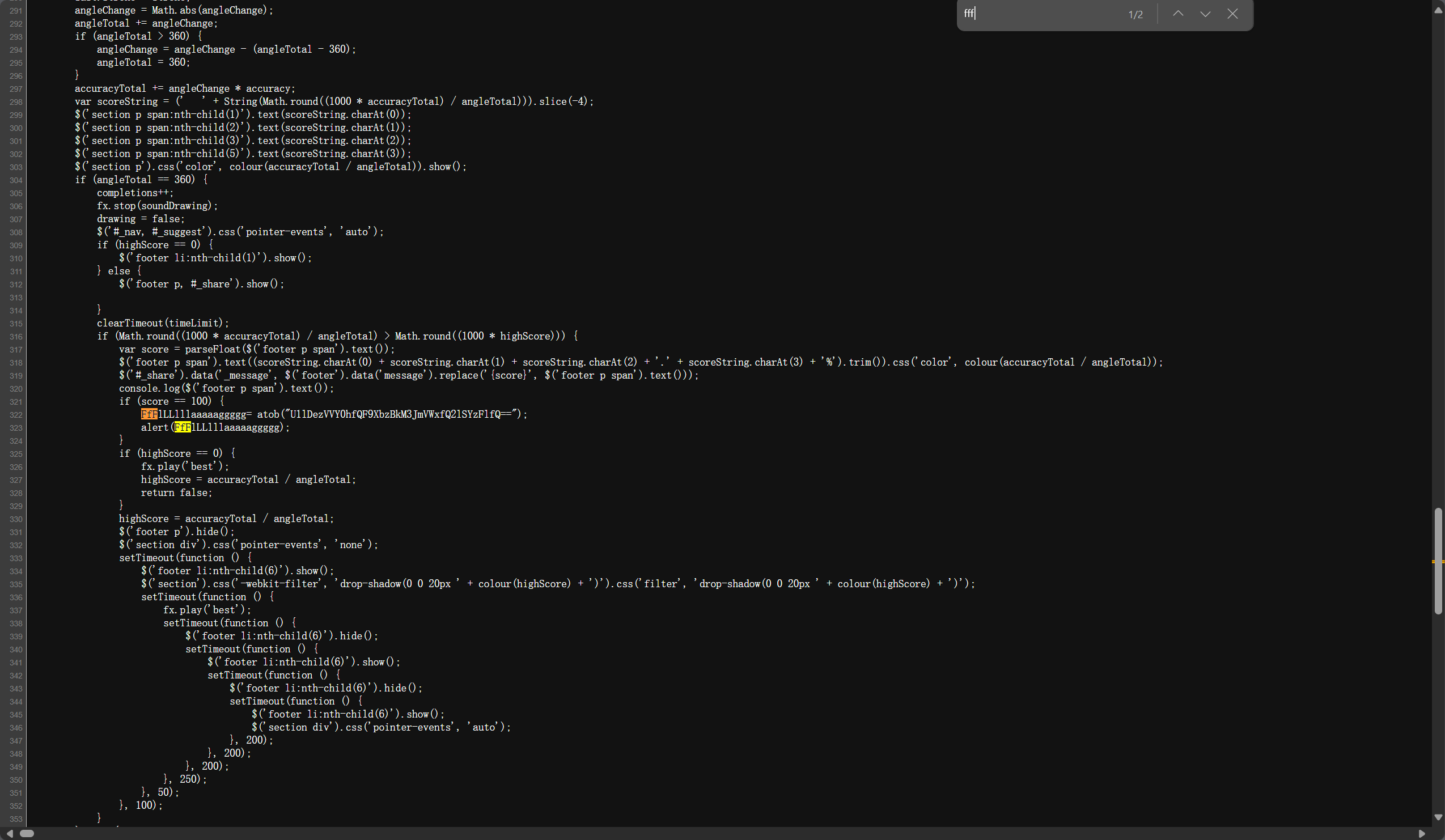The image size is (1445, 840).
Task: Click line number 322 in the gutter
Action: tap(15, 414)
